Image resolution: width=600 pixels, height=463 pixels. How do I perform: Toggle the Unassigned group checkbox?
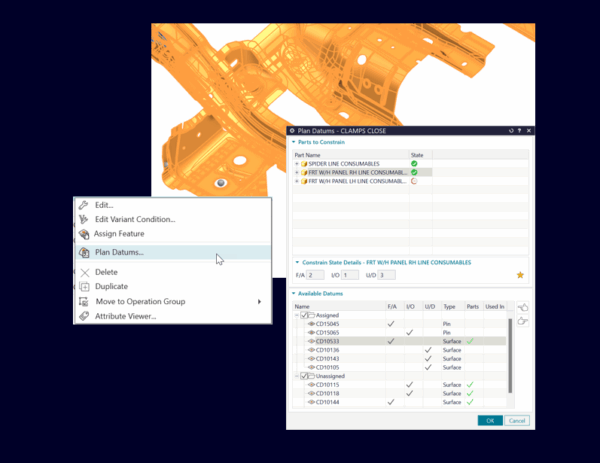pyautogui.click(x=305, y=376)
